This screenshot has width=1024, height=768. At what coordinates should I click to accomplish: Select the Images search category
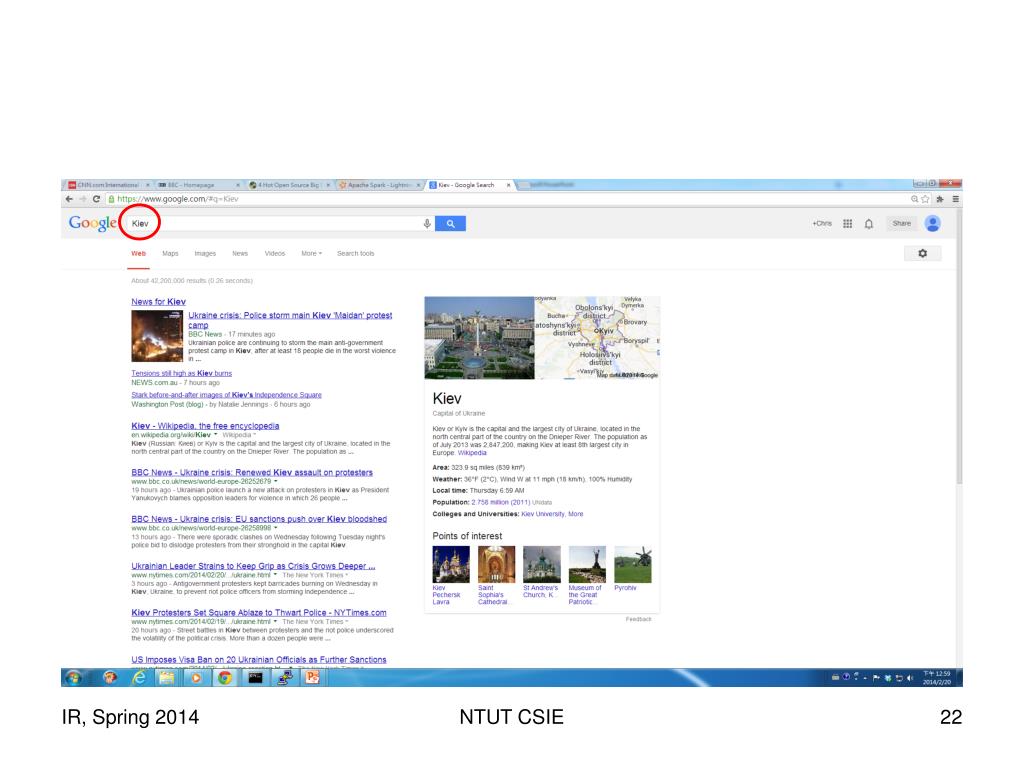click(x=205, y=253)
